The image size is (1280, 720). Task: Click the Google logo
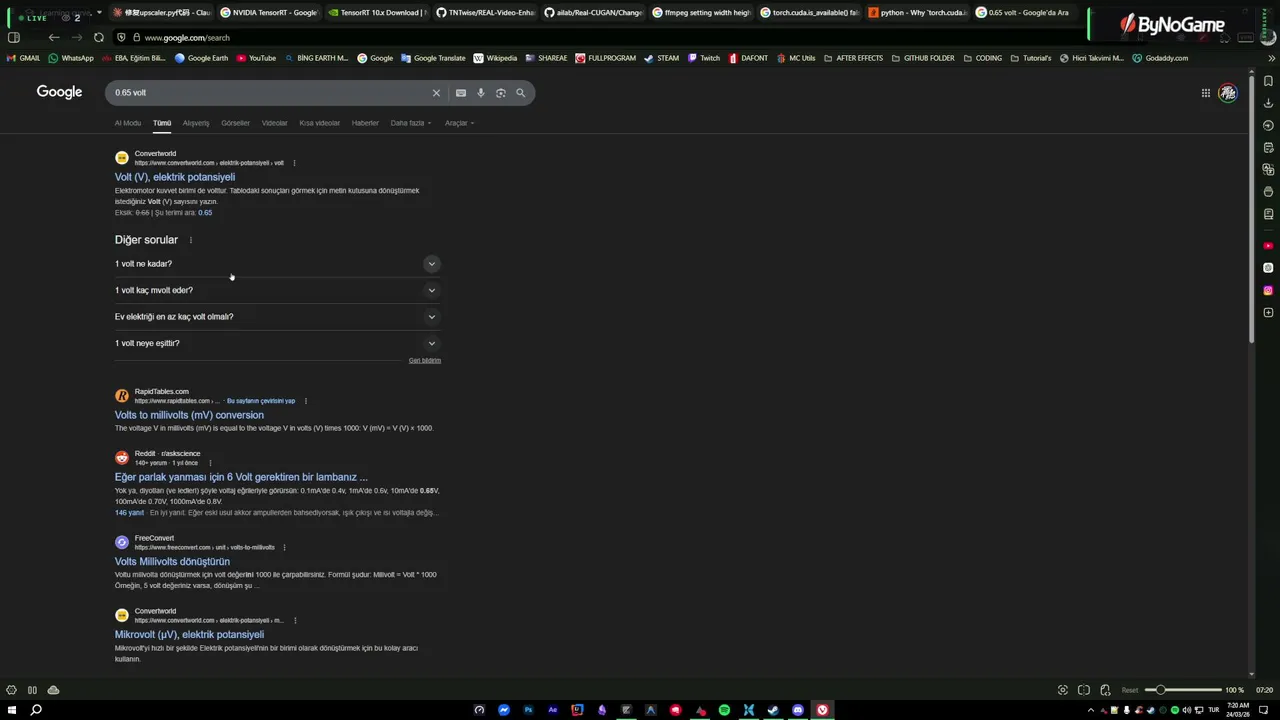coord(60,92)
